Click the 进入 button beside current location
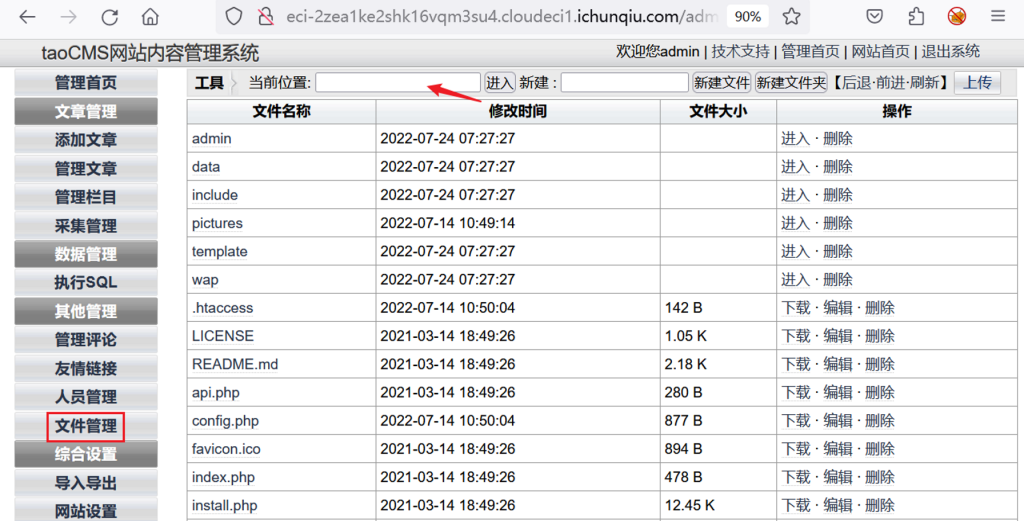The width and height of the screenshot is (1024, 521). tap(500, 83)
